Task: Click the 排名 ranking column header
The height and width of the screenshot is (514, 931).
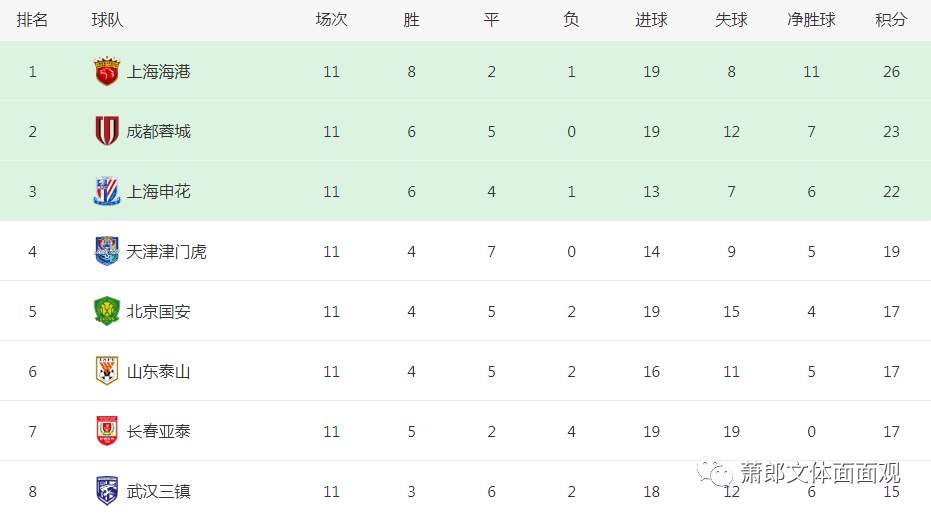Action: click(32, 20)
